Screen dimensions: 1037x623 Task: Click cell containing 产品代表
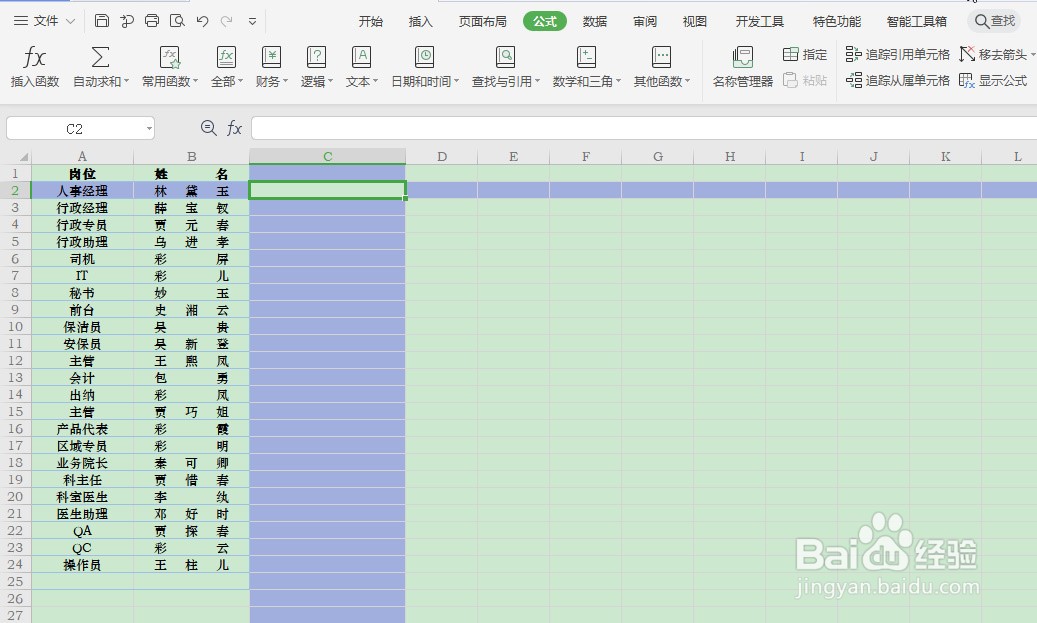point(82,429)
